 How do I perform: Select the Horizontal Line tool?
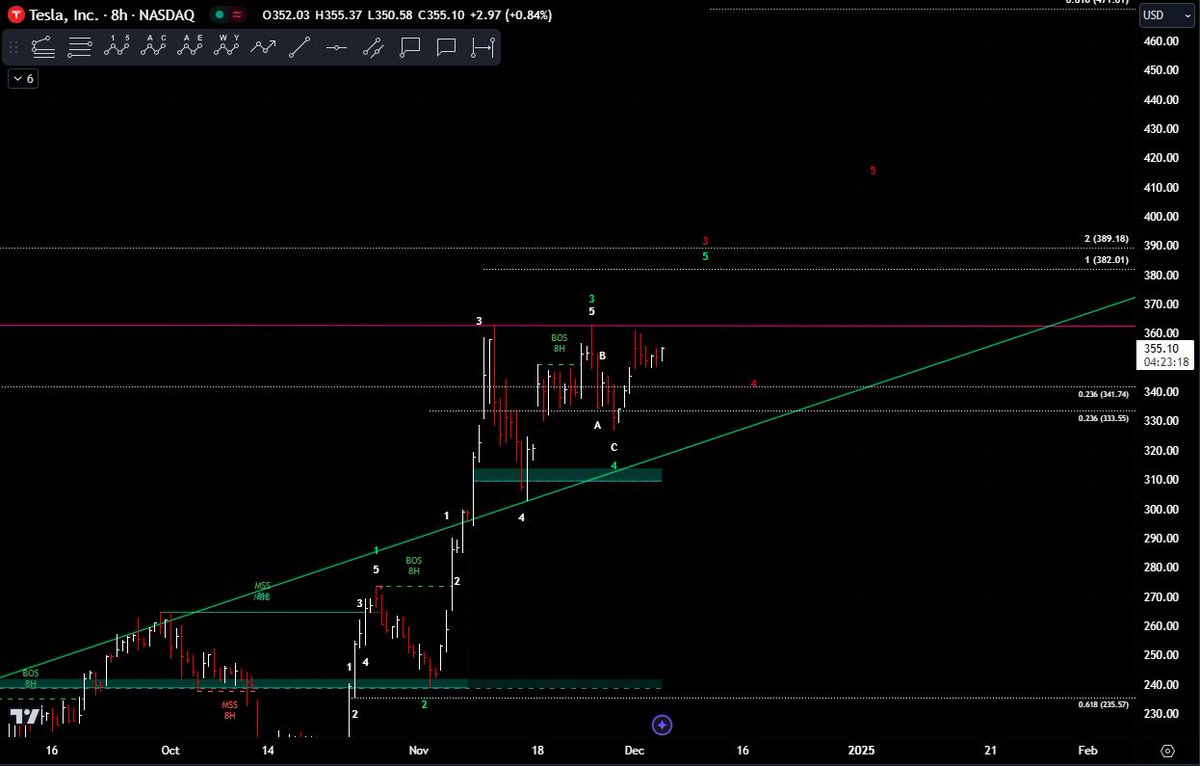(x=337, y=46)
